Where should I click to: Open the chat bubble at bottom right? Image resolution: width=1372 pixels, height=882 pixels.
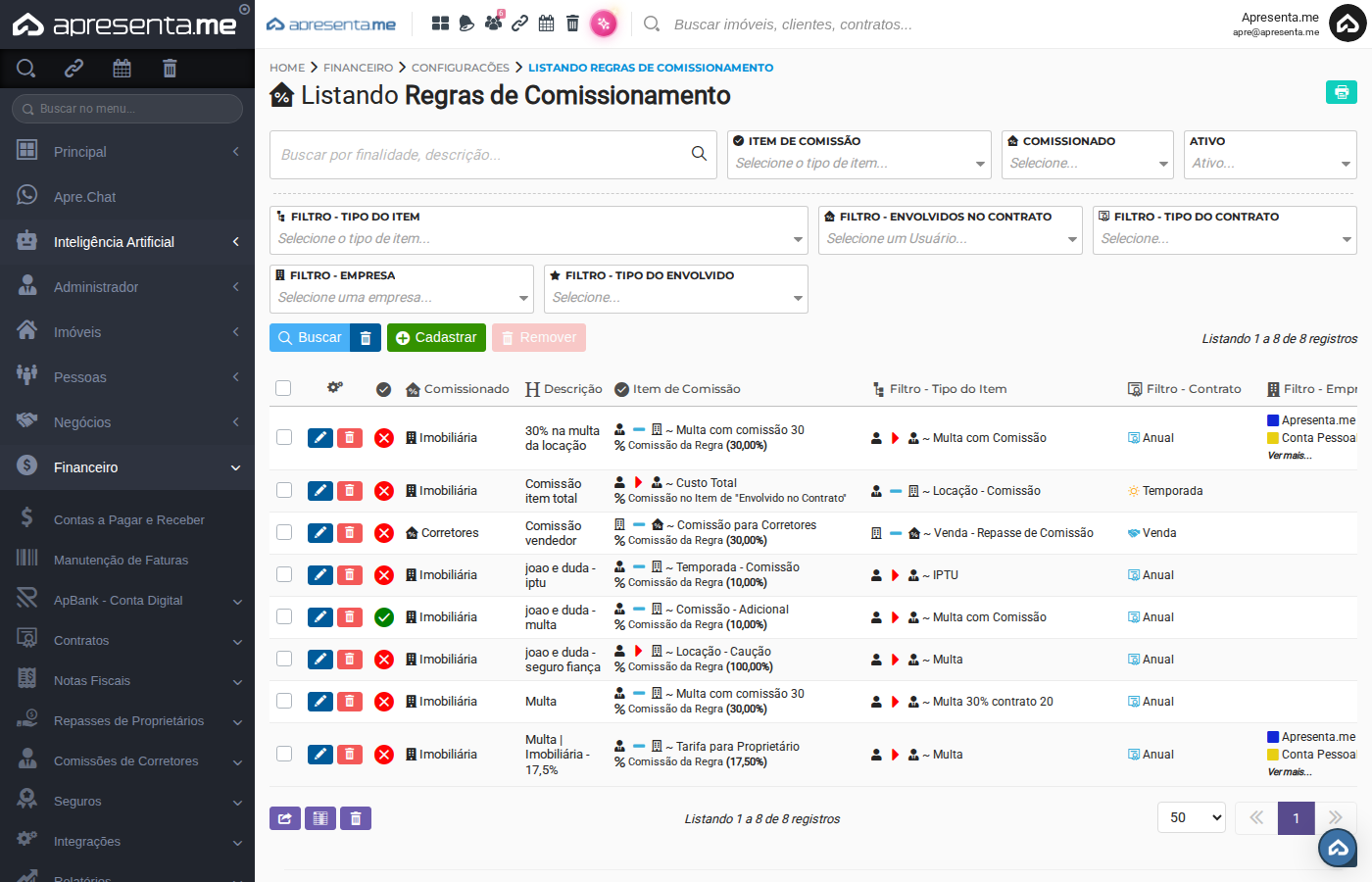tap(1338, 849)
